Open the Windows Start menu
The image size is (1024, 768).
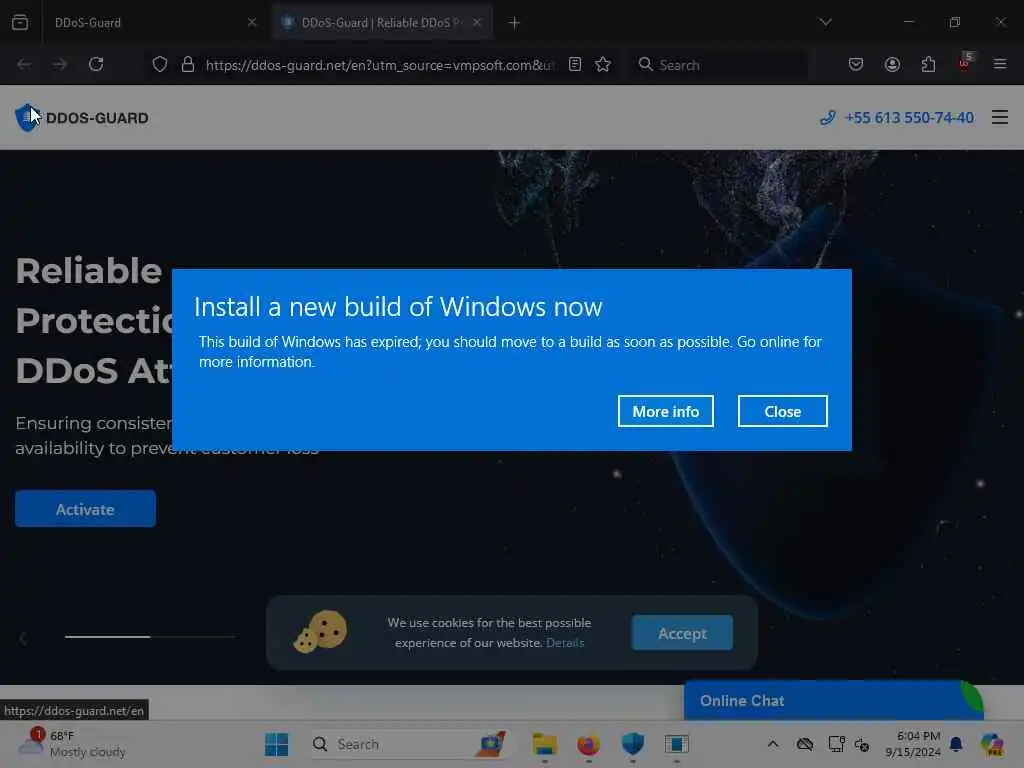pyautogui.click(x=277, y=744)
